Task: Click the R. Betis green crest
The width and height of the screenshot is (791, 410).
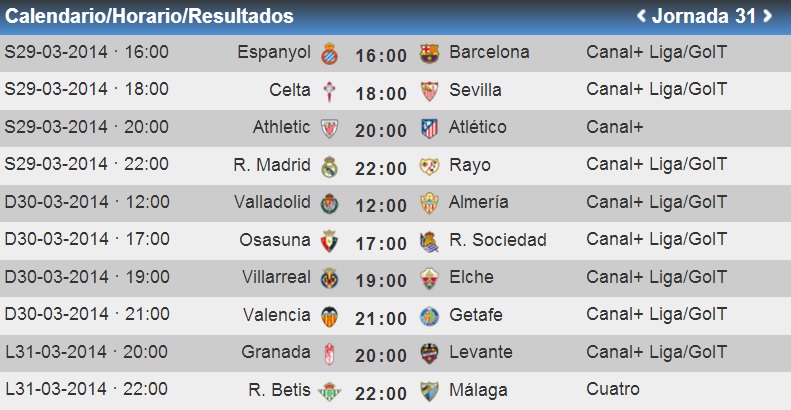Action: pyautogui.click(x=329, y=391)
